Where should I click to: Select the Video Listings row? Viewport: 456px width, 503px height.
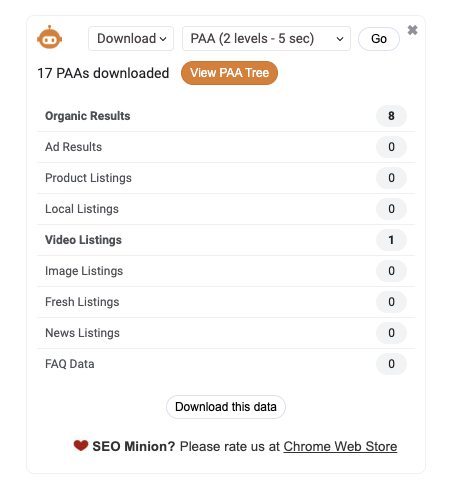tap(226, 240)
